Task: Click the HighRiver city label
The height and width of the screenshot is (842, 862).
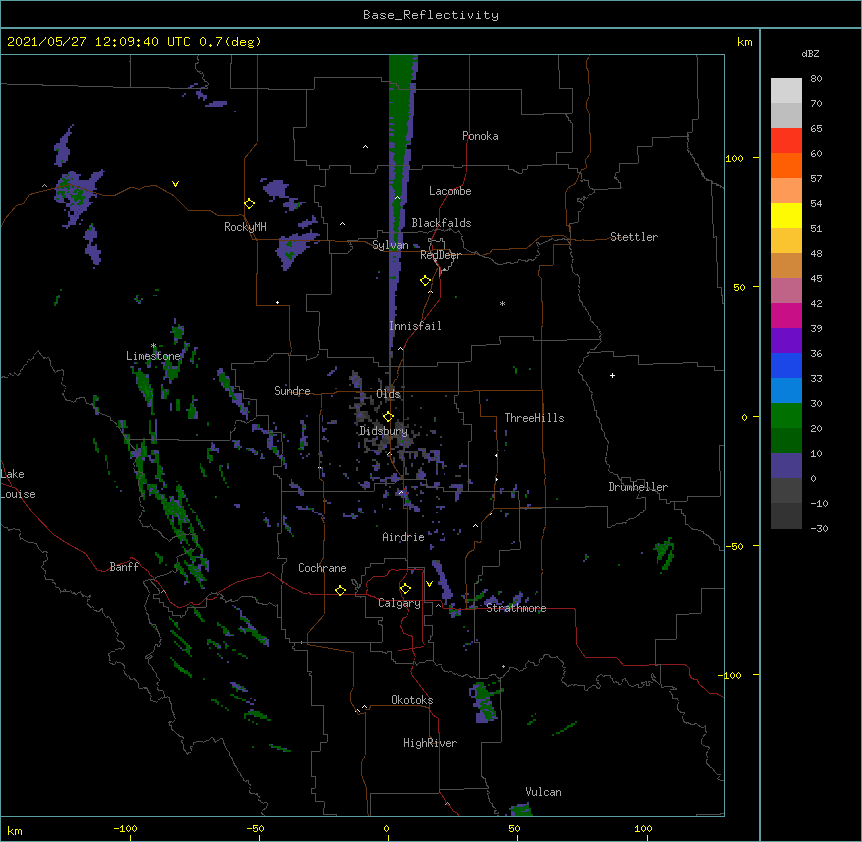Action: pyautogui.click(x=430, y=743)
